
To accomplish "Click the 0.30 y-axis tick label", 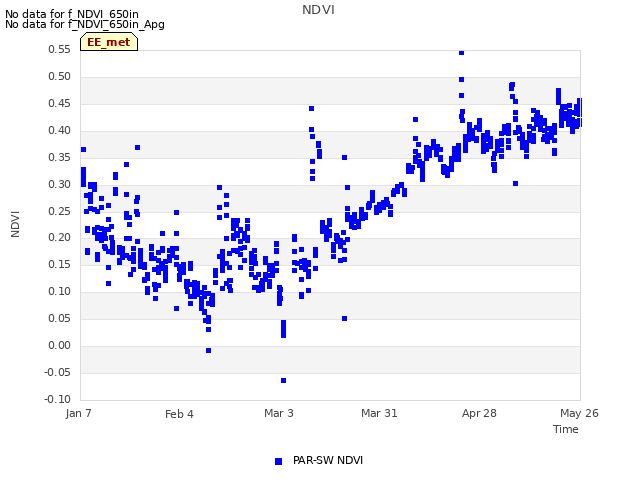I will 59,184.
